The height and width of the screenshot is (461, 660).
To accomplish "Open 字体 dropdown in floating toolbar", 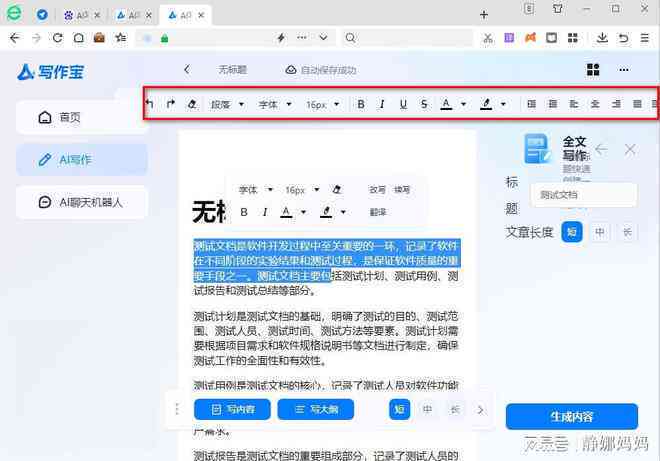I will (256, 190).
